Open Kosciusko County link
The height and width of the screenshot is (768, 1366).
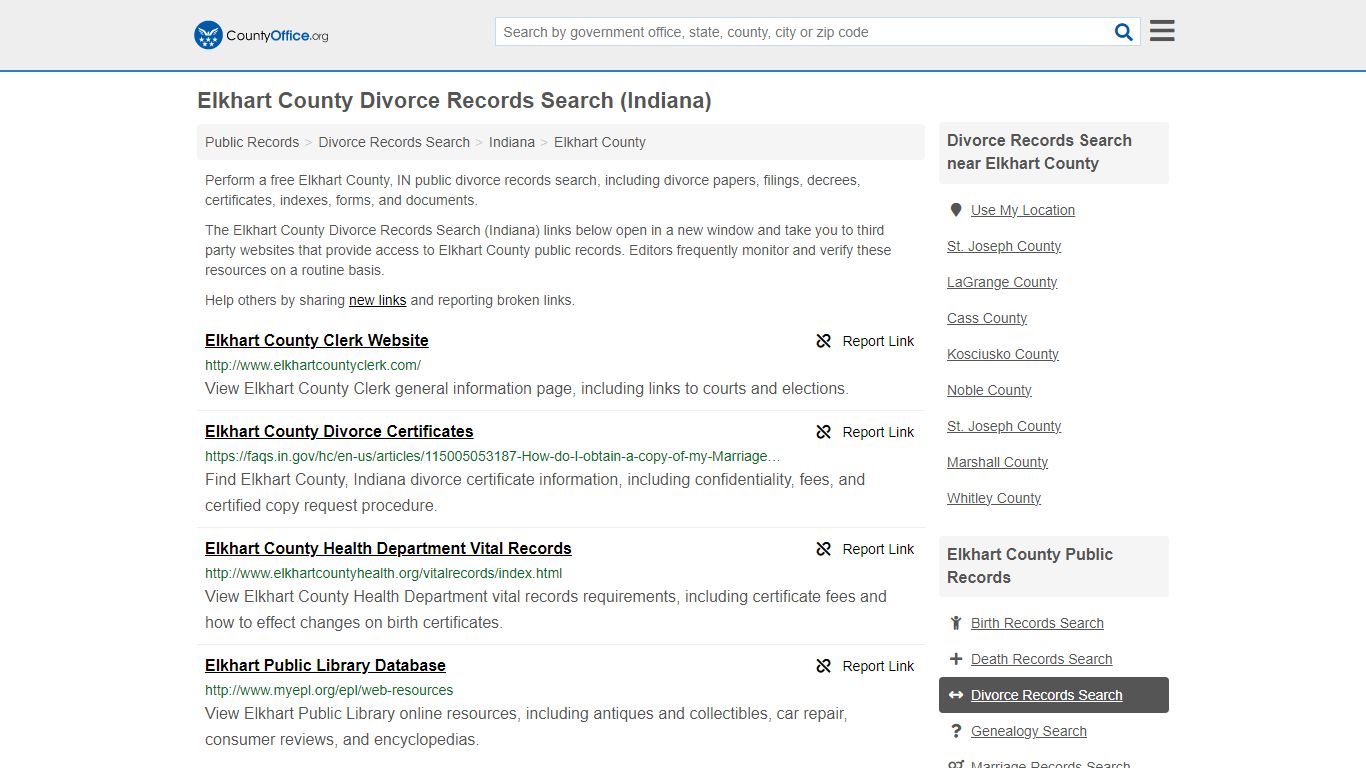pos(1003,354)
